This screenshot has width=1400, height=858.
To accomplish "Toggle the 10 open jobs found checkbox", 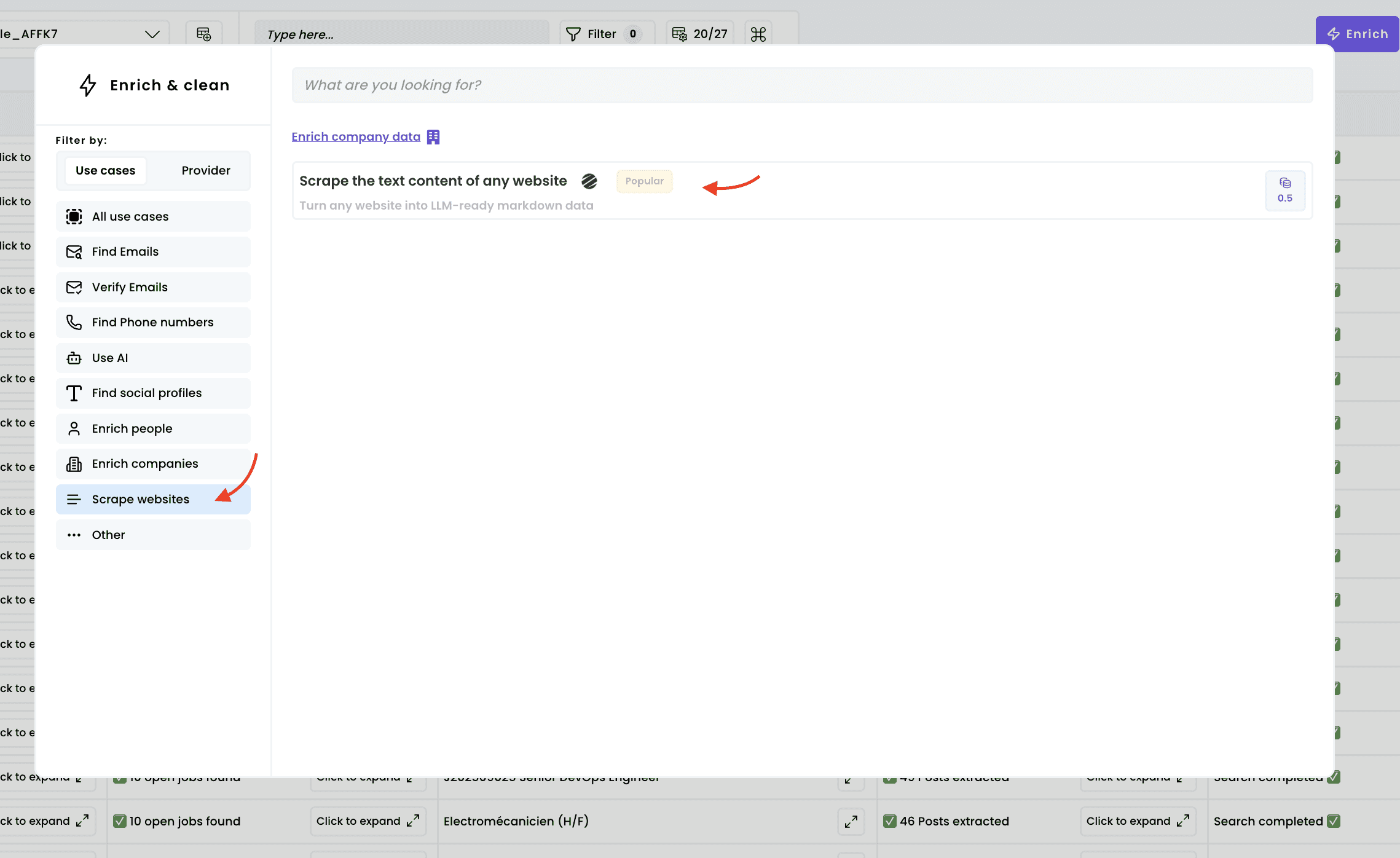I will [x=120, y=821].
